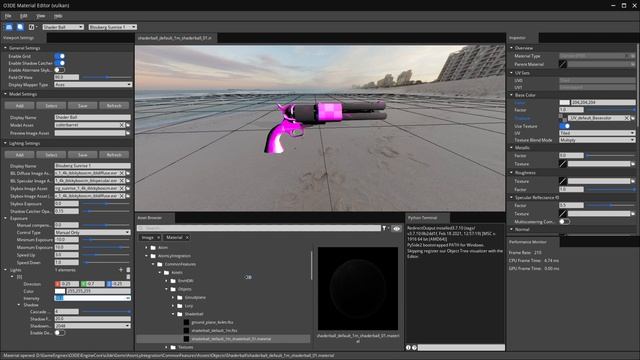The image size is (640, 360).
Task: Open the Help menu
Action: (x=58, y=16)
